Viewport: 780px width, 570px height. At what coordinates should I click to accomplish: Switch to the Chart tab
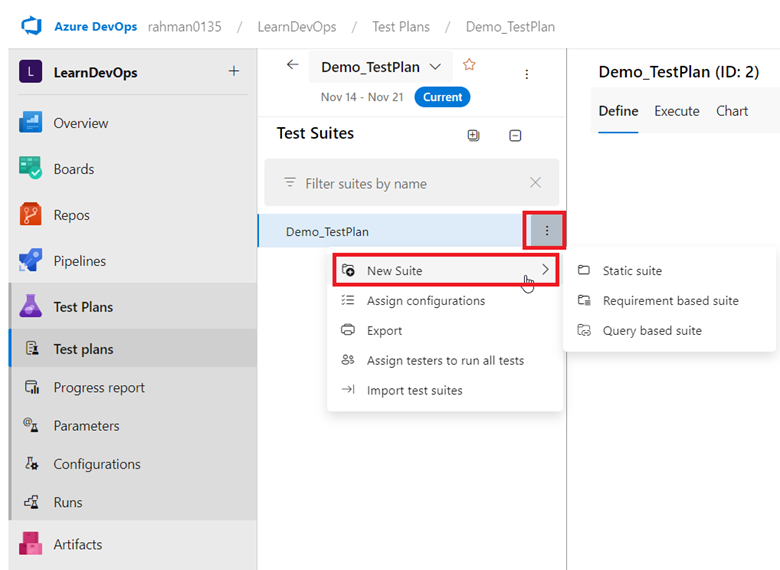click(732, 111)
